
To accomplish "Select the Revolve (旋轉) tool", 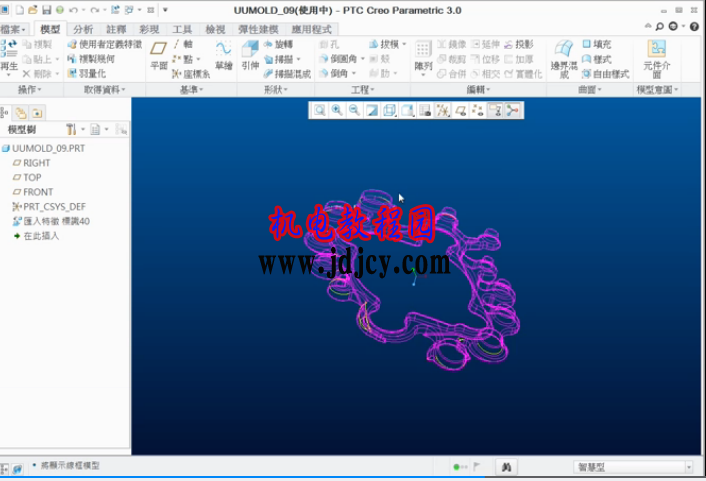I will [x=279, y=44].
